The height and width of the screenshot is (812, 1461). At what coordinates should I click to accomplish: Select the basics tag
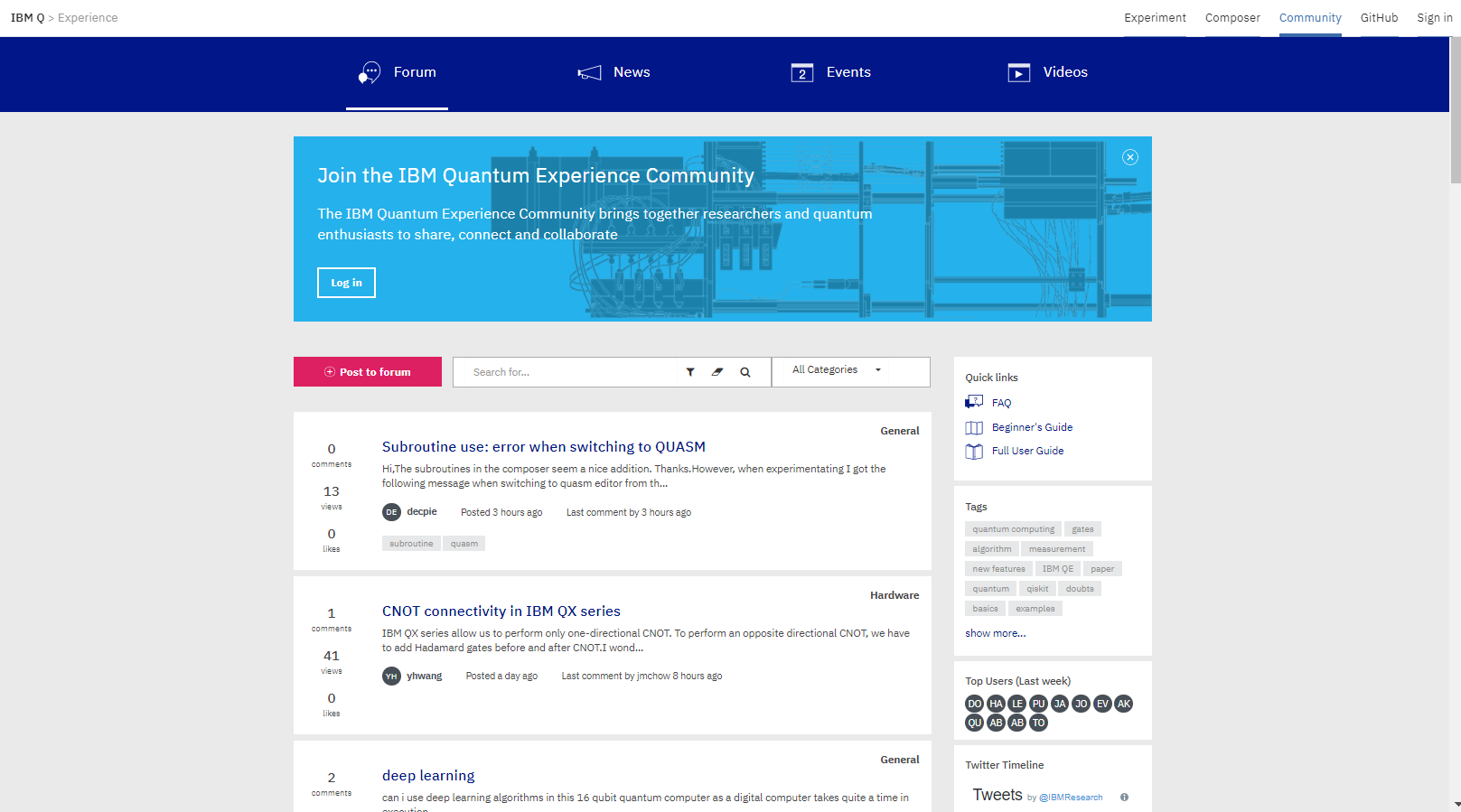(985, 609)
